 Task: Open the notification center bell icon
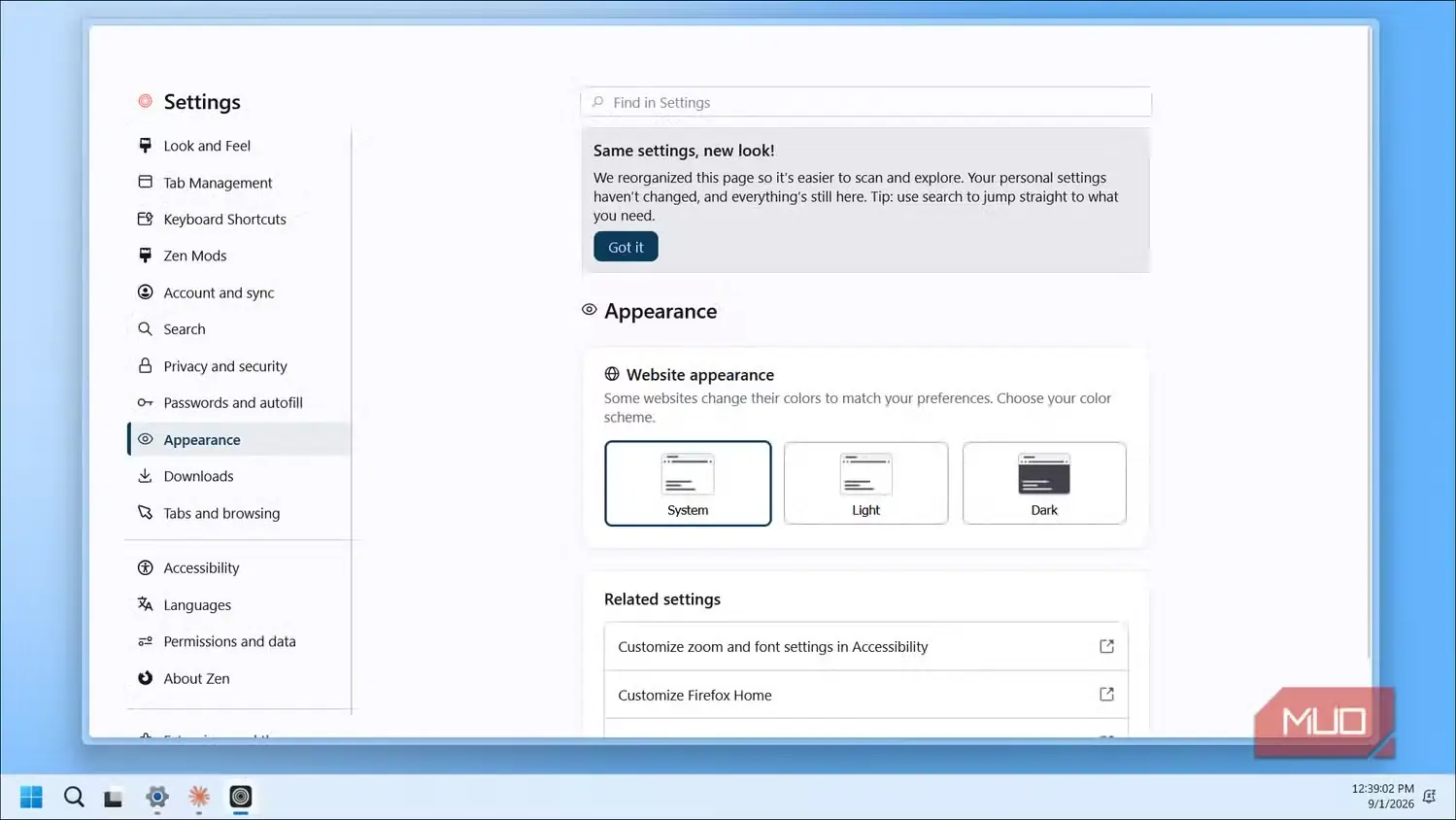(x=1429, y=797)
